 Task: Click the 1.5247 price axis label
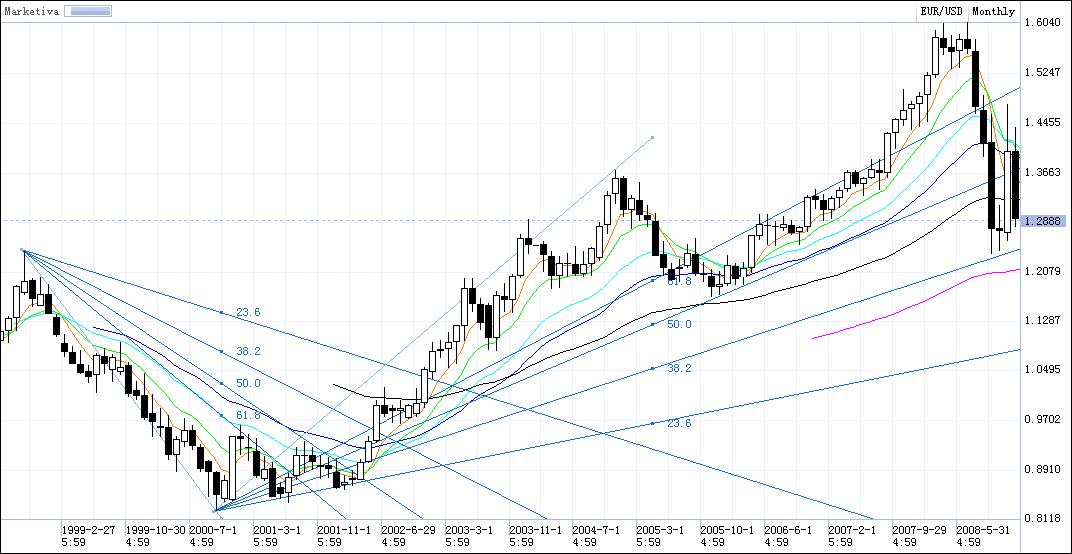(x=1042, y=72)
